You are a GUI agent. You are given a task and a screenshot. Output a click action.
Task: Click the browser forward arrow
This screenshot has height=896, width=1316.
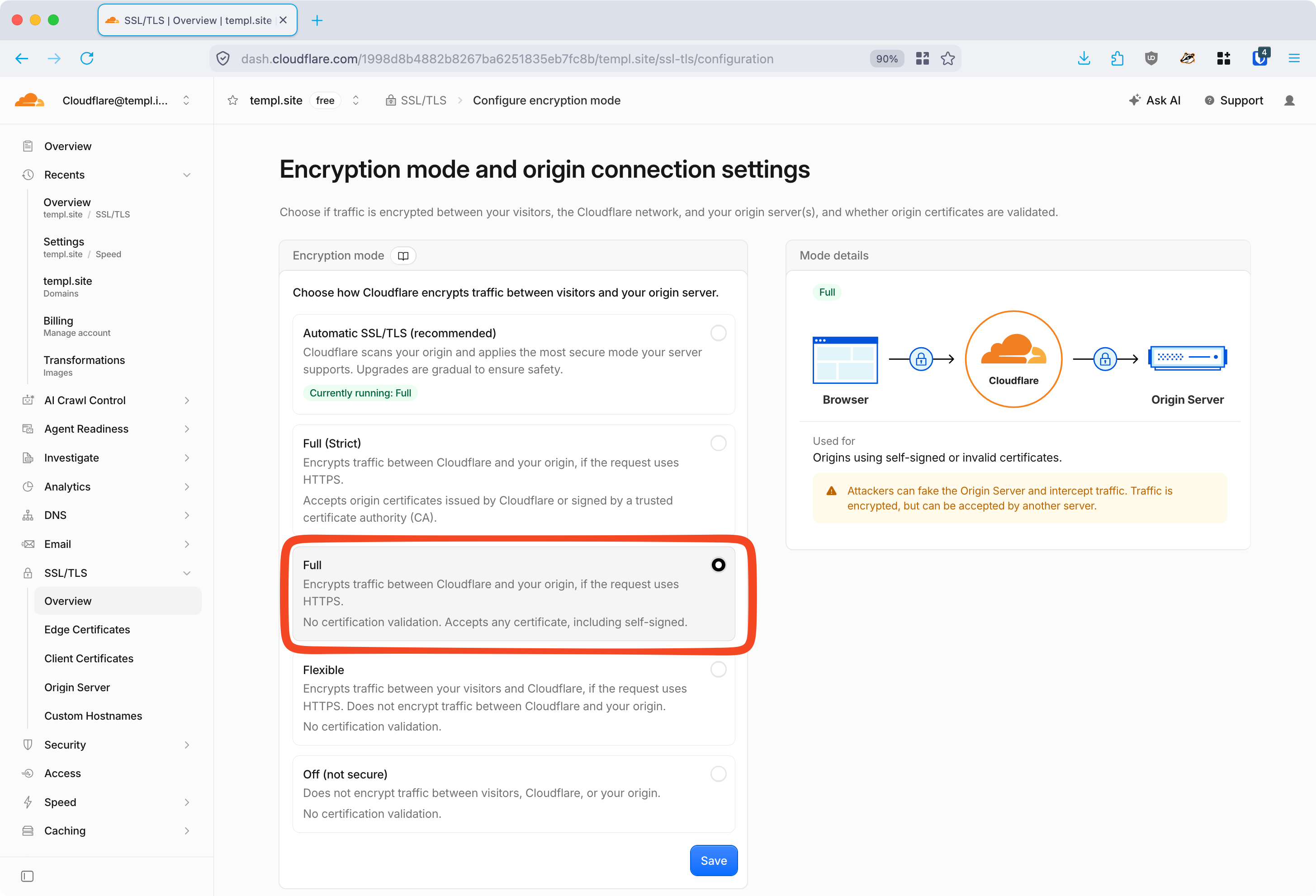(x=54, y=58)
